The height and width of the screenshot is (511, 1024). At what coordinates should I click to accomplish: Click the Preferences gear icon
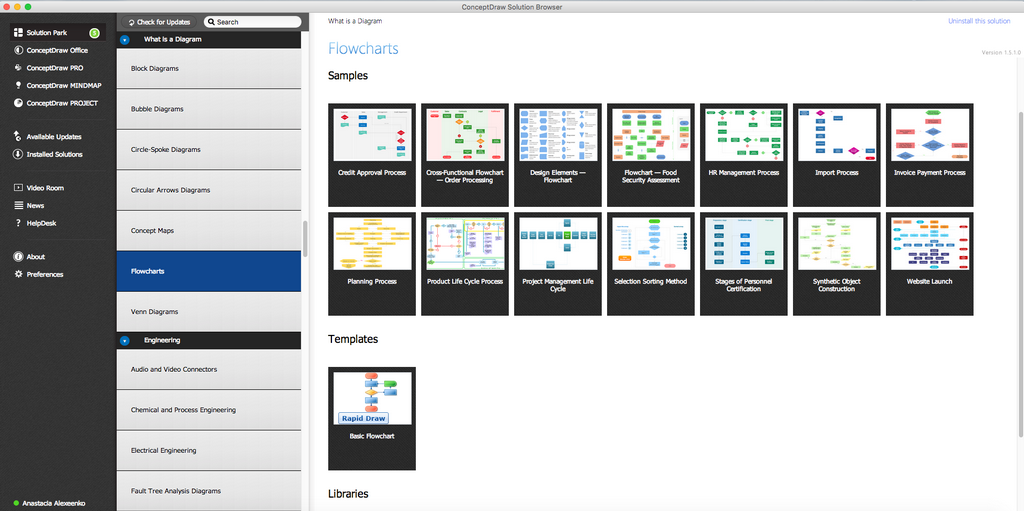(x=18, y=274)
